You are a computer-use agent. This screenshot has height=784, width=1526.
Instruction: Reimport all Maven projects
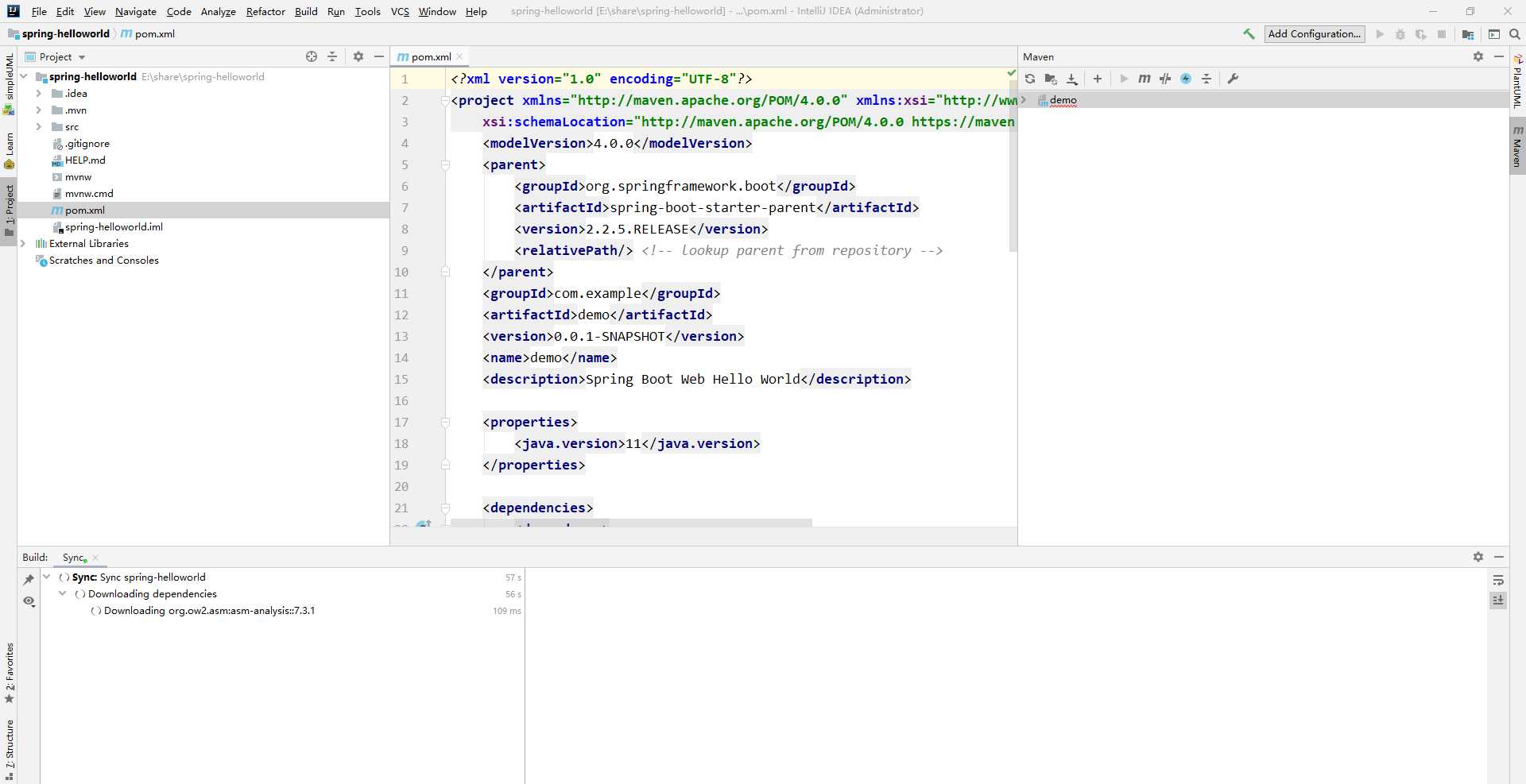coord(1030,79)
